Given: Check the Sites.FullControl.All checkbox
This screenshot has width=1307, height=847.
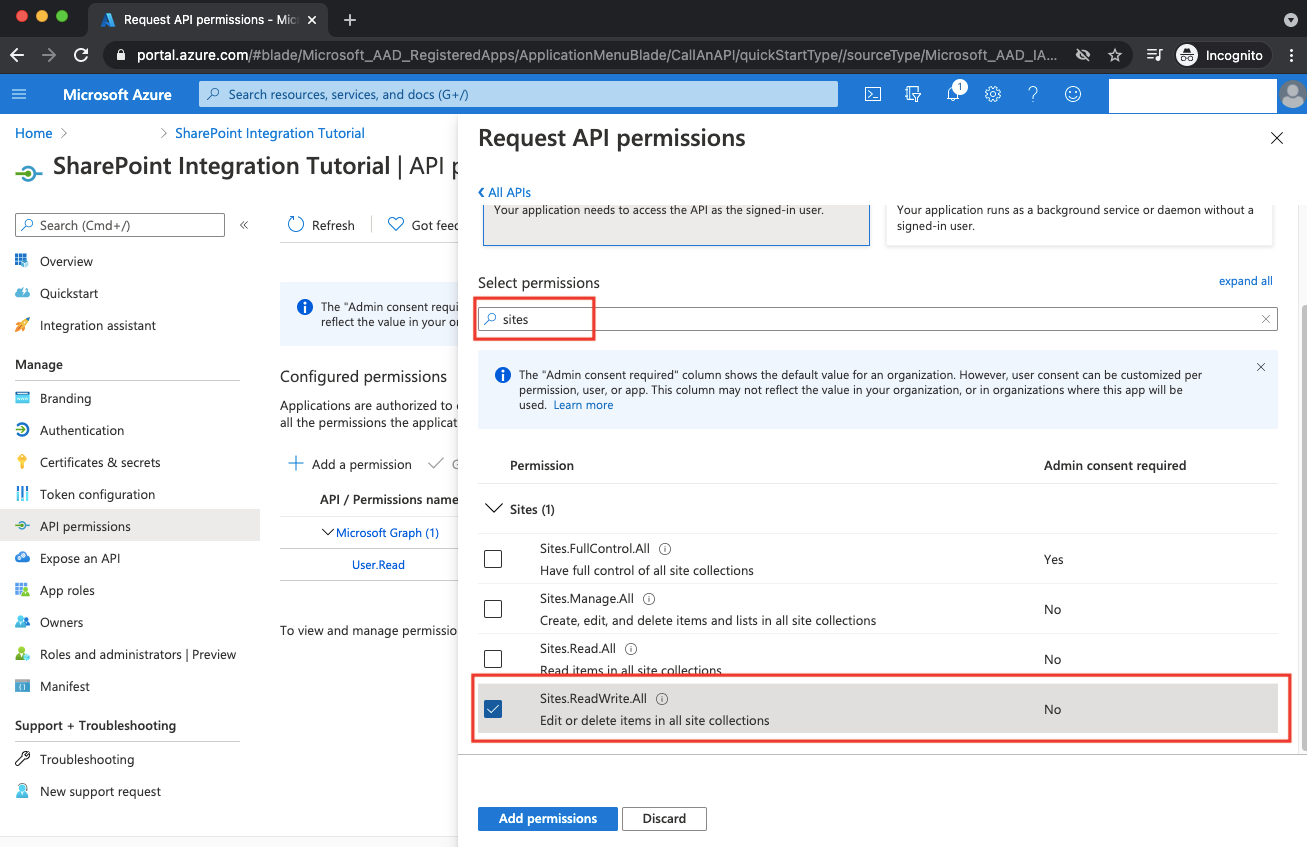Looking at the screenshot, I should click(493, 559).
